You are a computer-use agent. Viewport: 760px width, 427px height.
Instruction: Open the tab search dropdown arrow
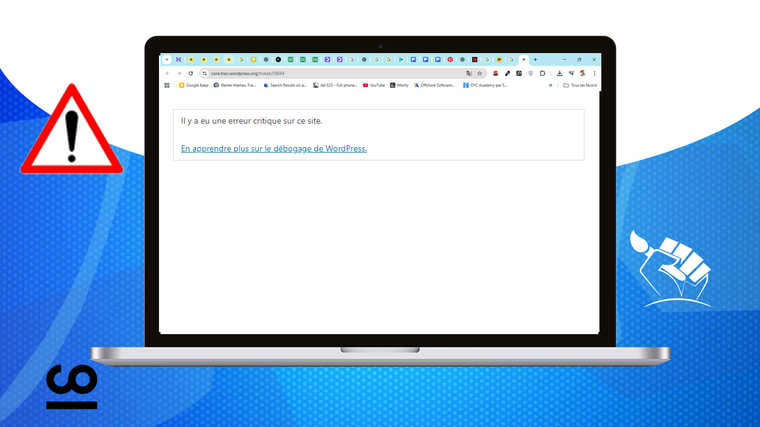click(167, 60)
